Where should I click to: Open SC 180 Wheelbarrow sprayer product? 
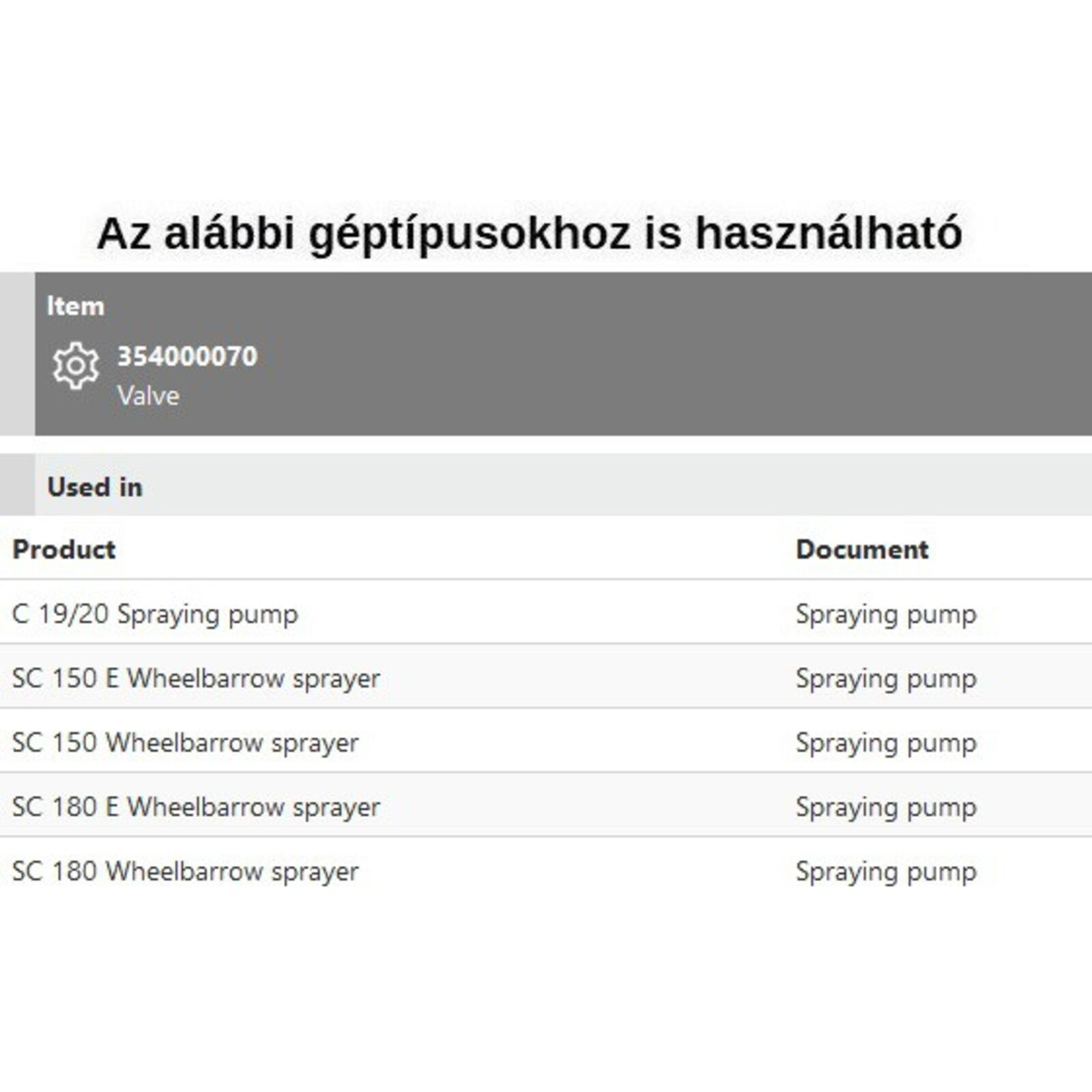[x=185, y=871]
